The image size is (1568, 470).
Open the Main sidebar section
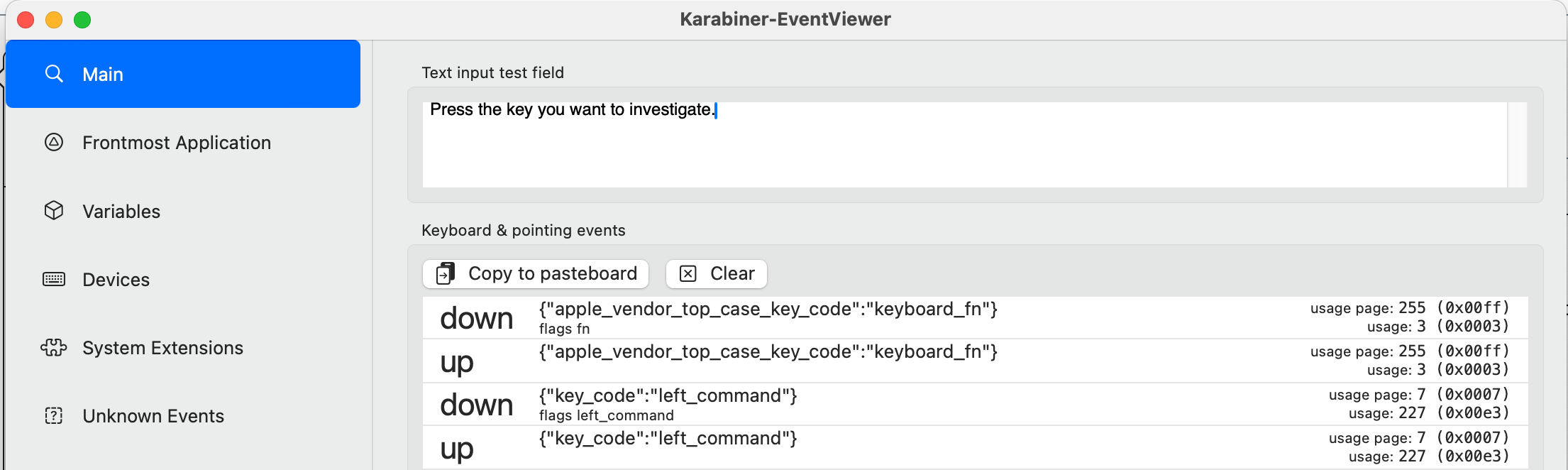(x=183, y=74)
